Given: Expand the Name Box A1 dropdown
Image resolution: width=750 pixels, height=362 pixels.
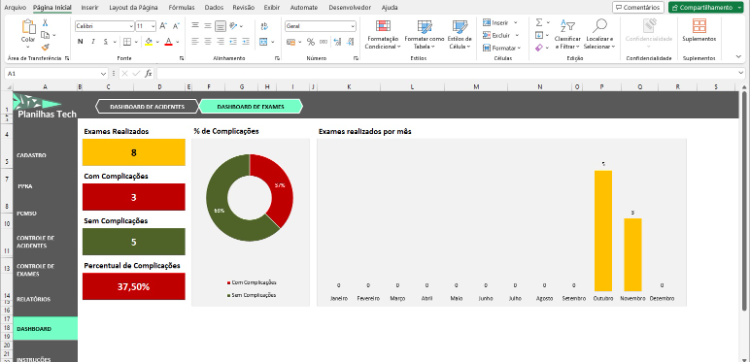Looking at the screenshot, I should coord(104,74).
